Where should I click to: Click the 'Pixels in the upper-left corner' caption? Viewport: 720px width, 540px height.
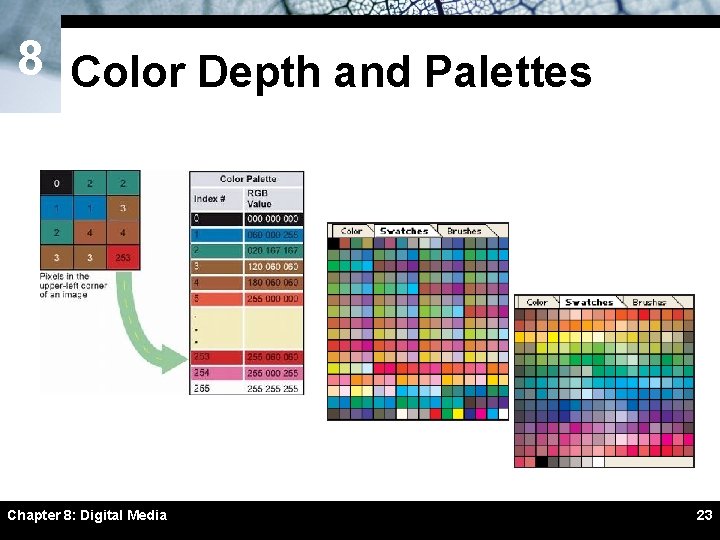tap(73, 285)
